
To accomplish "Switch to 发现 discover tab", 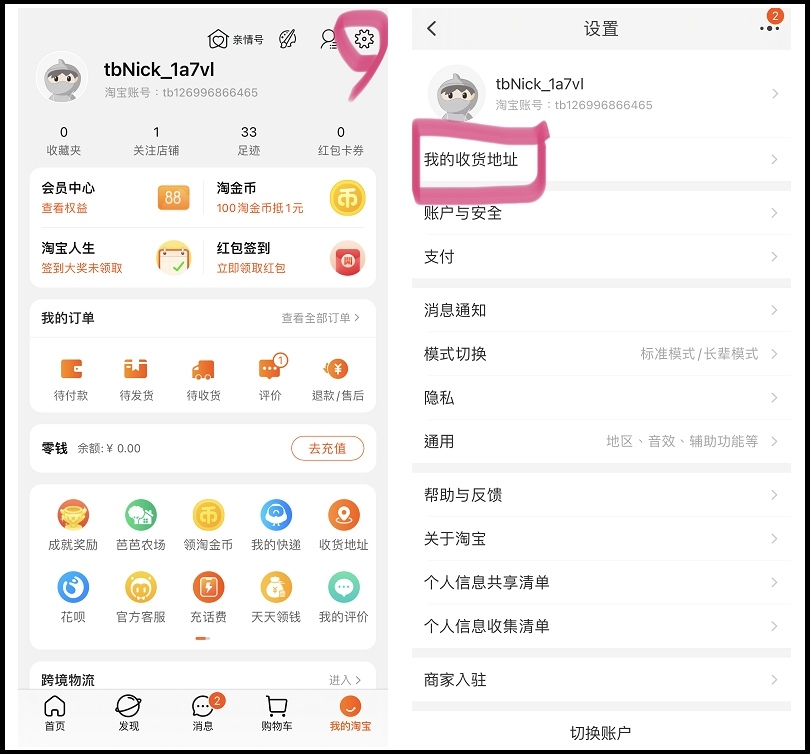I will (129, 714).
